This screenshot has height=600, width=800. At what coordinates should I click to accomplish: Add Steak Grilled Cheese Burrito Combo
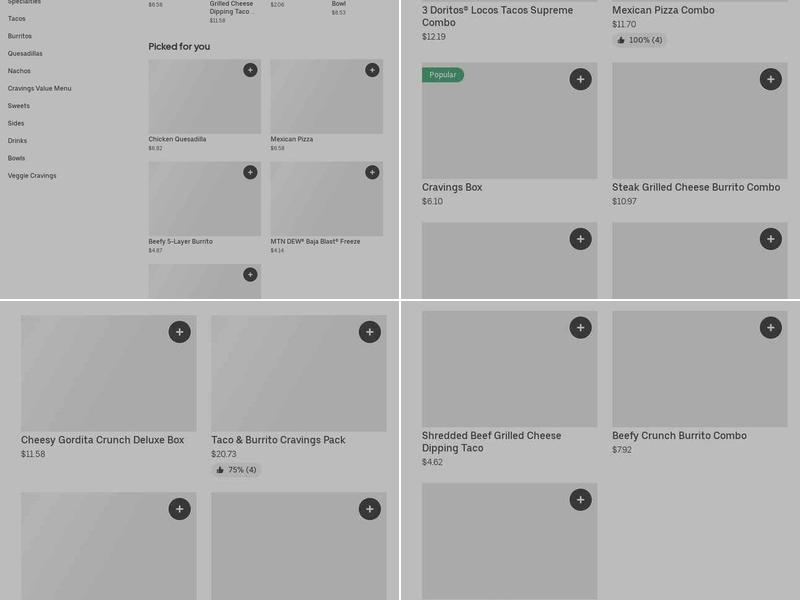tap(770, 79)
